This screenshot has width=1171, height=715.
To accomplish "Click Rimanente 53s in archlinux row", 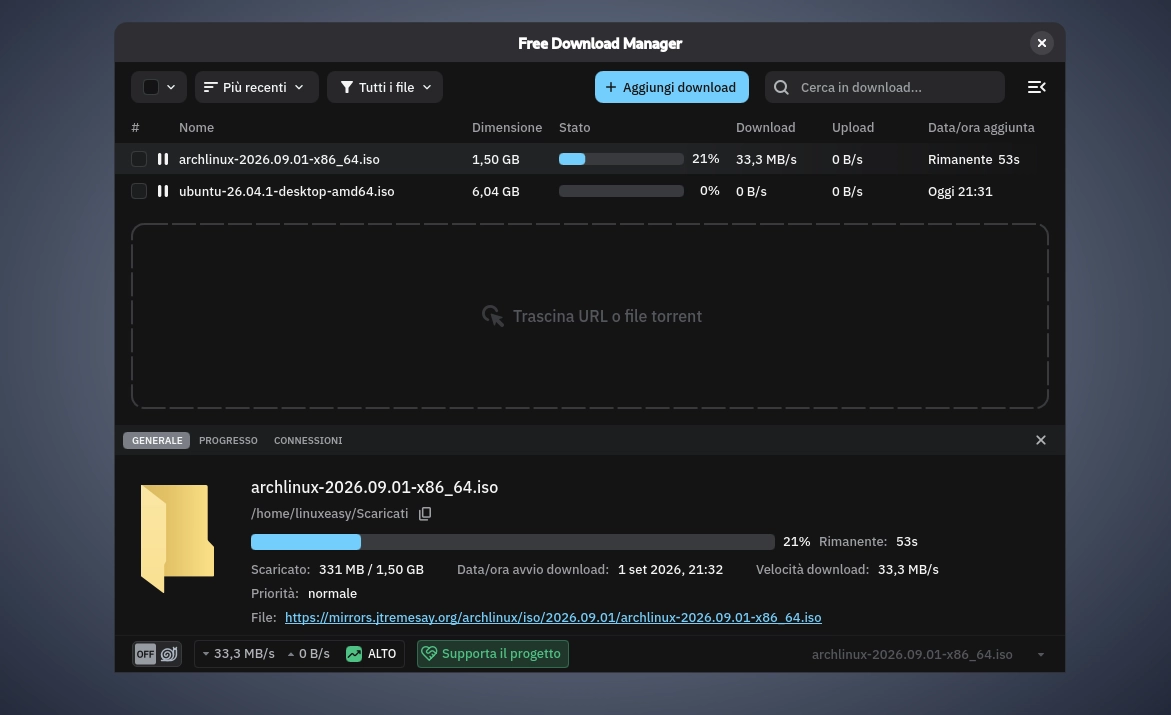I will 974,159.
